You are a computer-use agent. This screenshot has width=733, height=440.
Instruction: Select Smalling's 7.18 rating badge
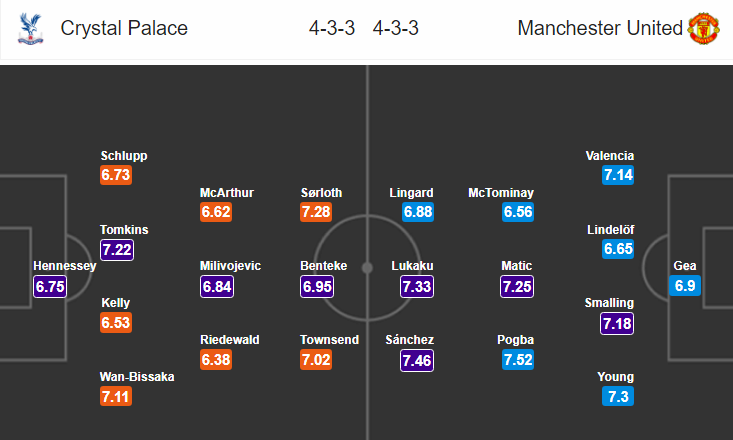point(617,323)
